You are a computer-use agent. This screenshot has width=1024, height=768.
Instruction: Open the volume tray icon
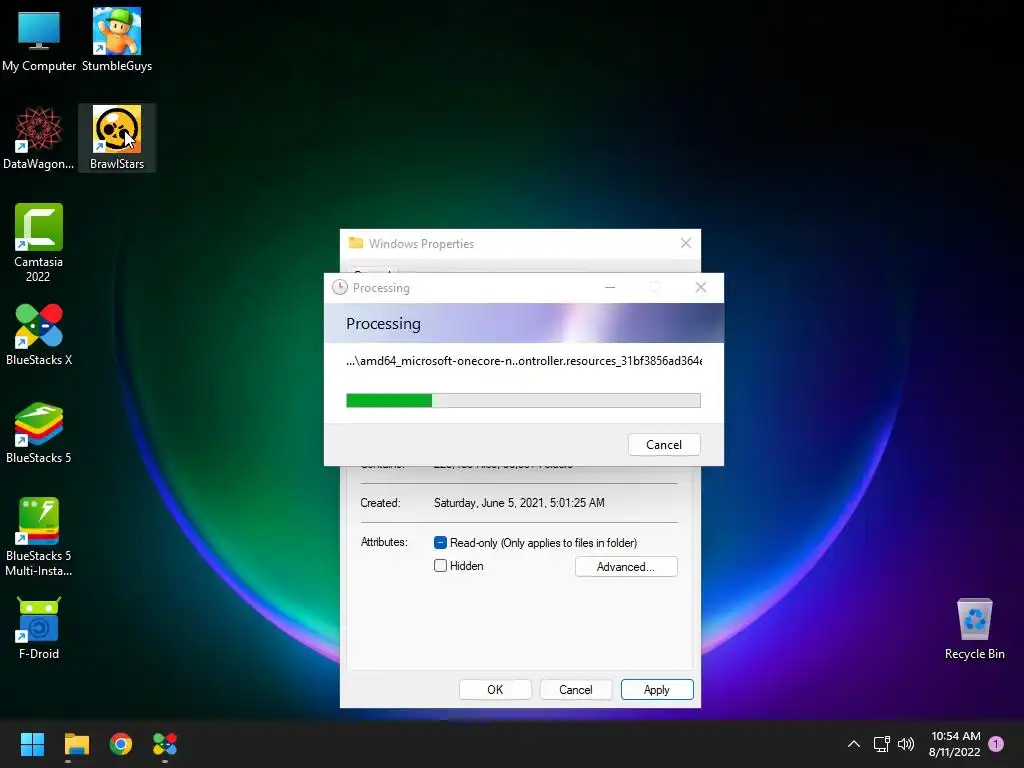click(906, 744)
